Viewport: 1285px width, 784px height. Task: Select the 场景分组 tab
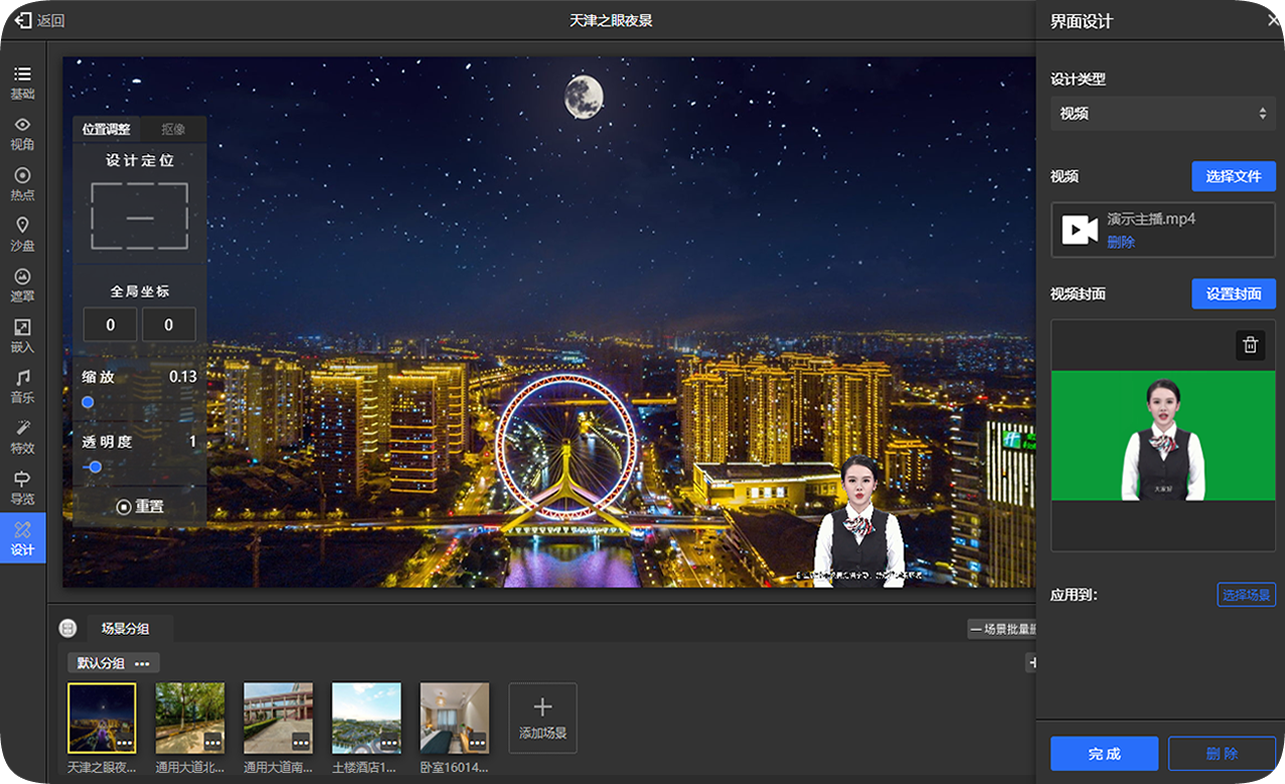[x=125, y=629]
